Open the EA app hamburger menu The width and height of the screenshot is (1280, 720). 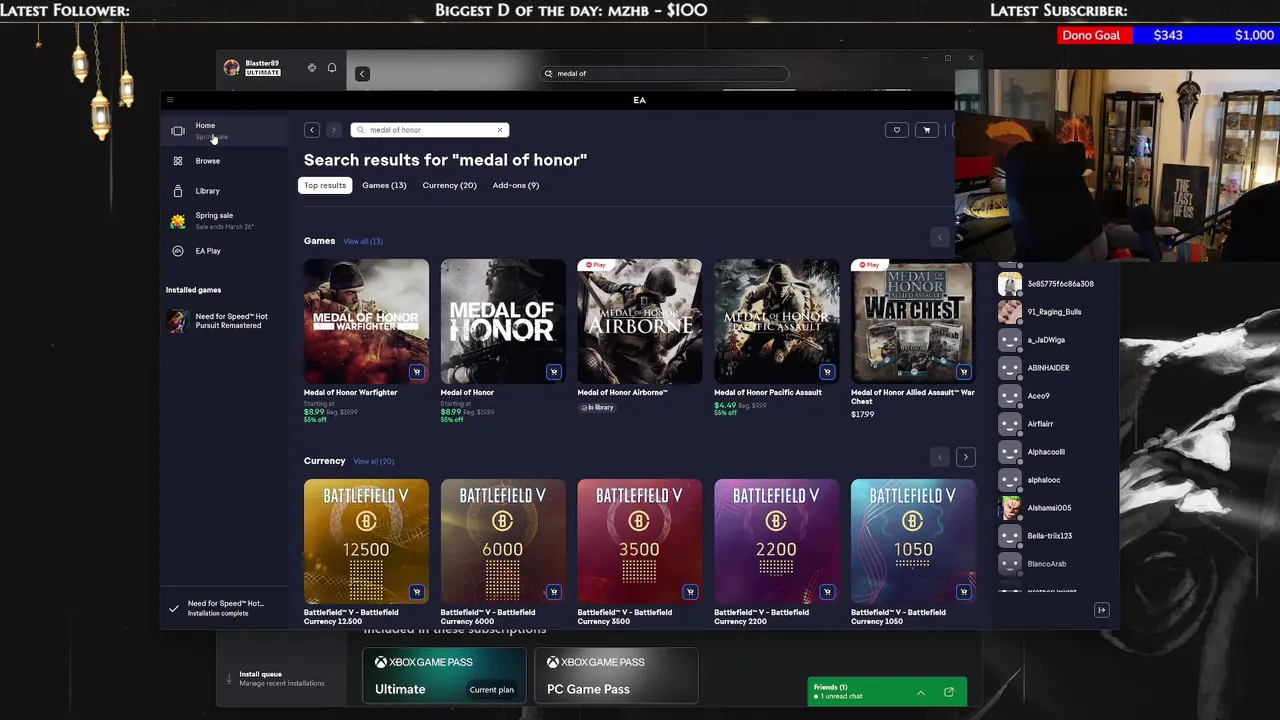170,100
